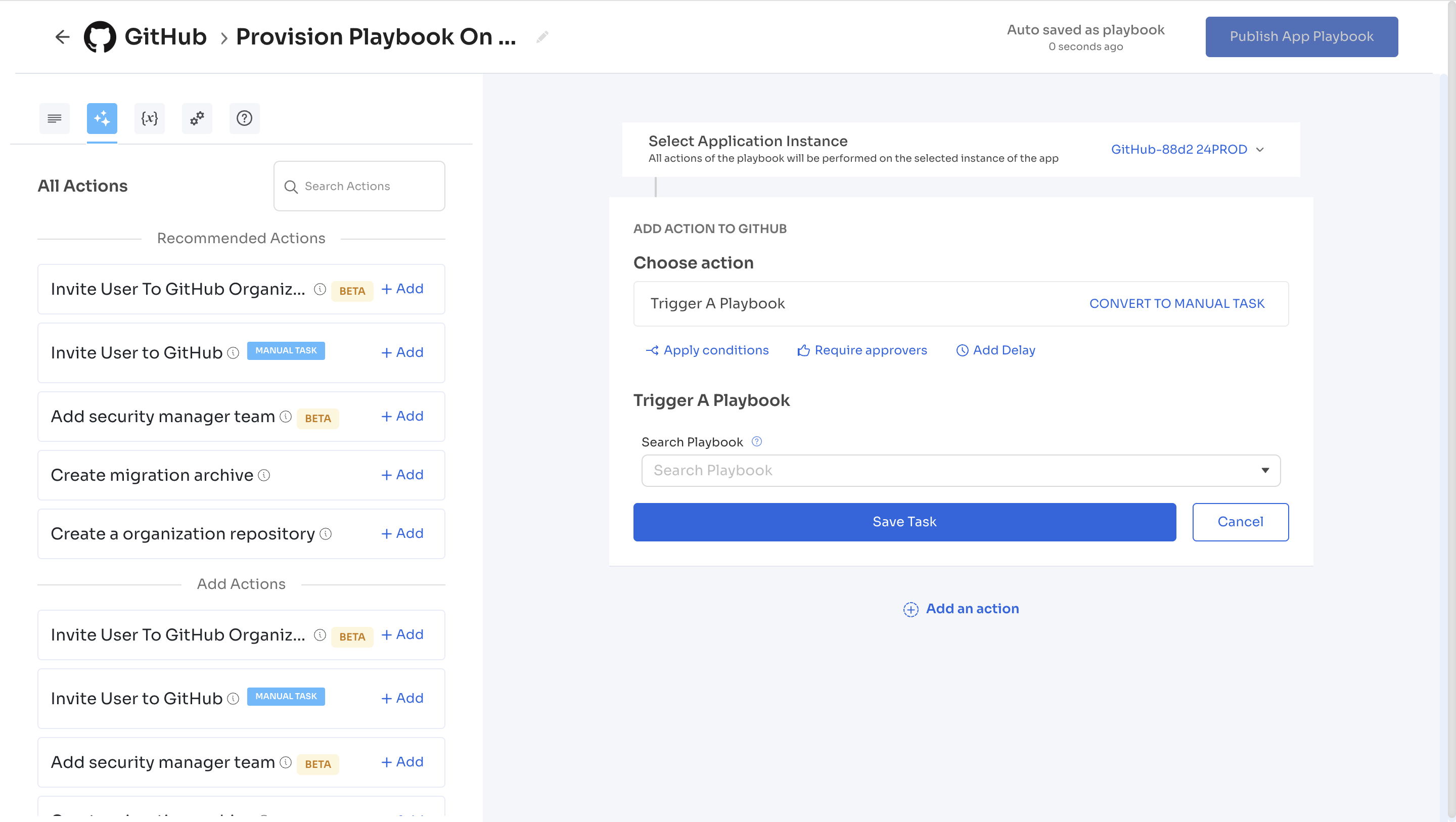Viewport: 1456px width, 822px height.
Task: Add recommended Add security manager team action
Action: 402,417
